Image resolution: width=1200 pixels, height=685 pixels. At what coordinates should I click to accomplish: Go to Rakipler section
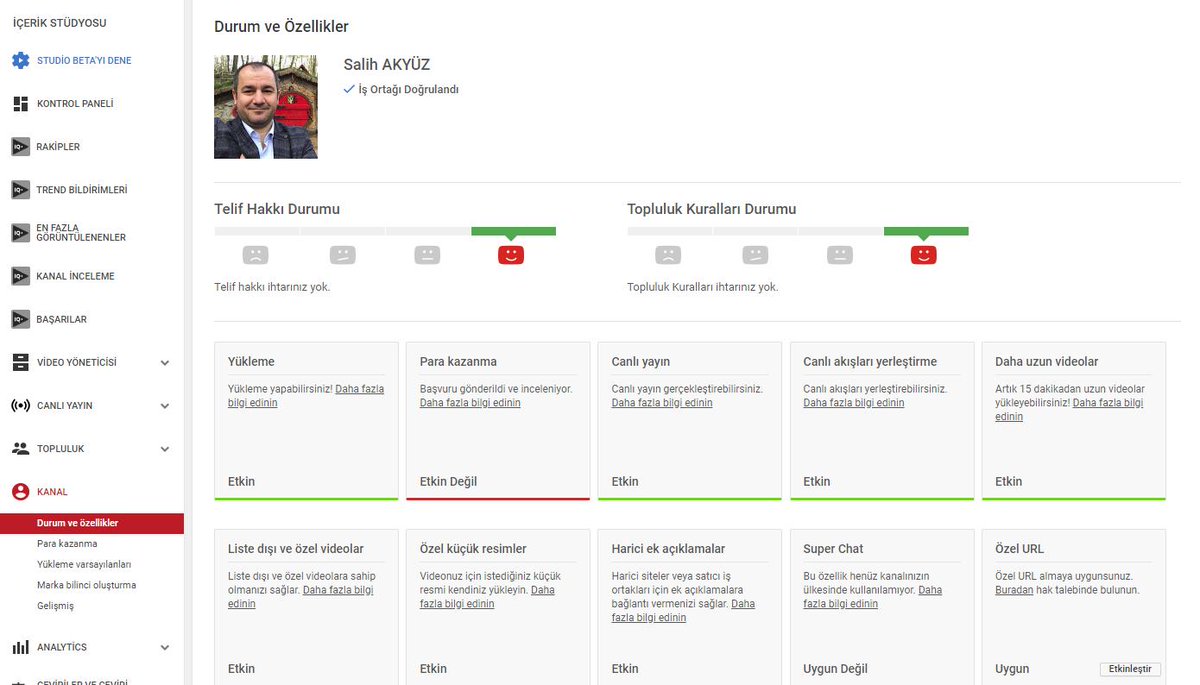[x=58, y=147]
